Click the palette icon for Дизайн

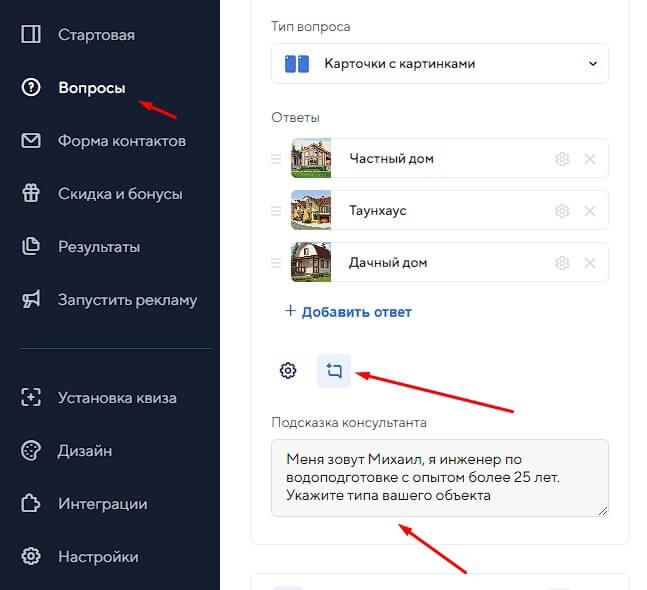[31, 451]
